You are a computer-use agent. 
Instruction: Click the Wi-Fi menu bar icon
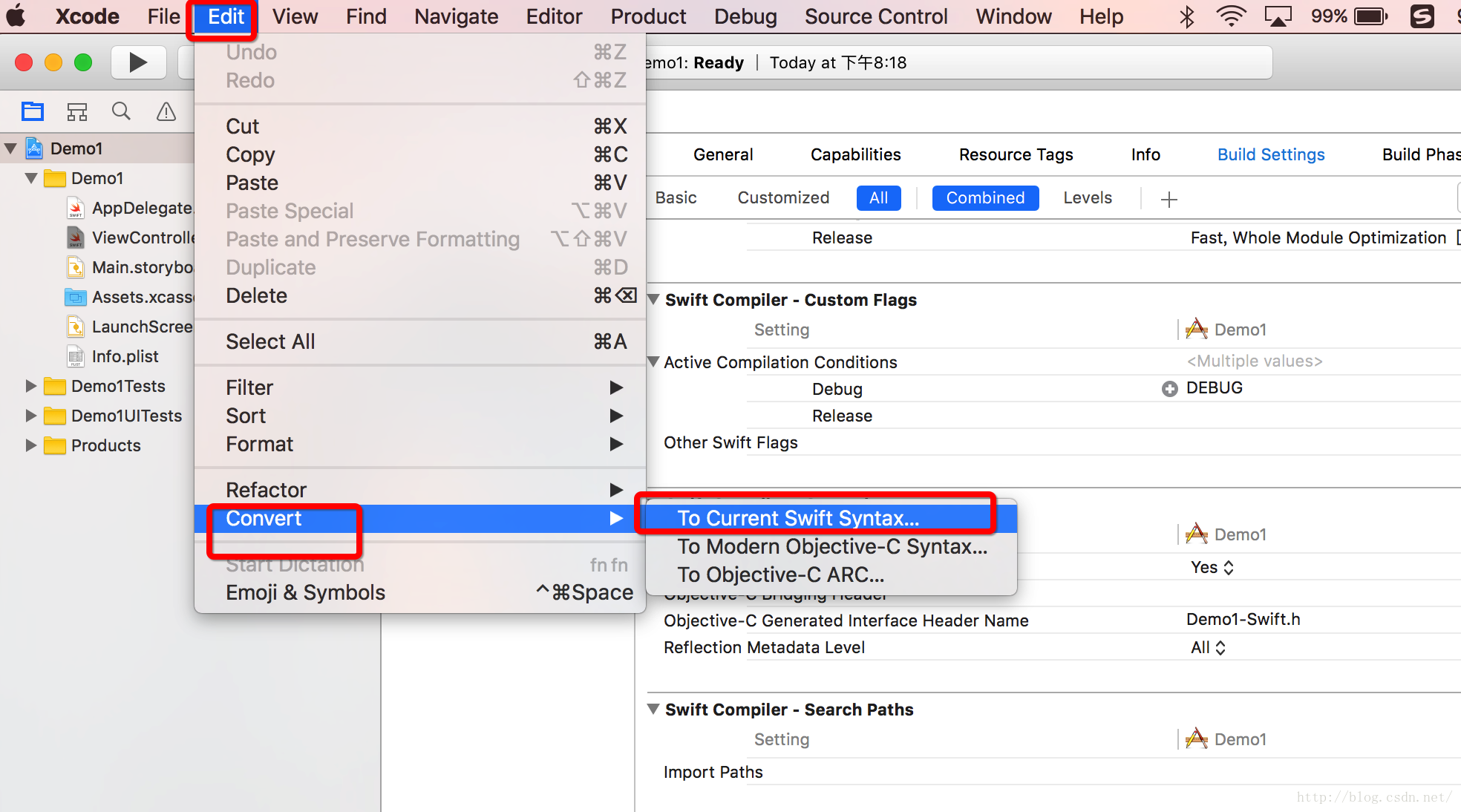tap(1230, 16)
